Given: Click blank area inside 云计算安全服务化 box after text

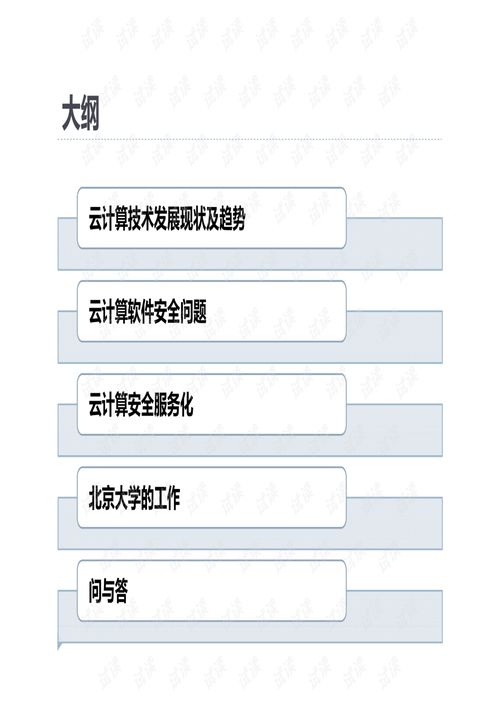Looking at the screenshot, I should click(x=268, y=405).
